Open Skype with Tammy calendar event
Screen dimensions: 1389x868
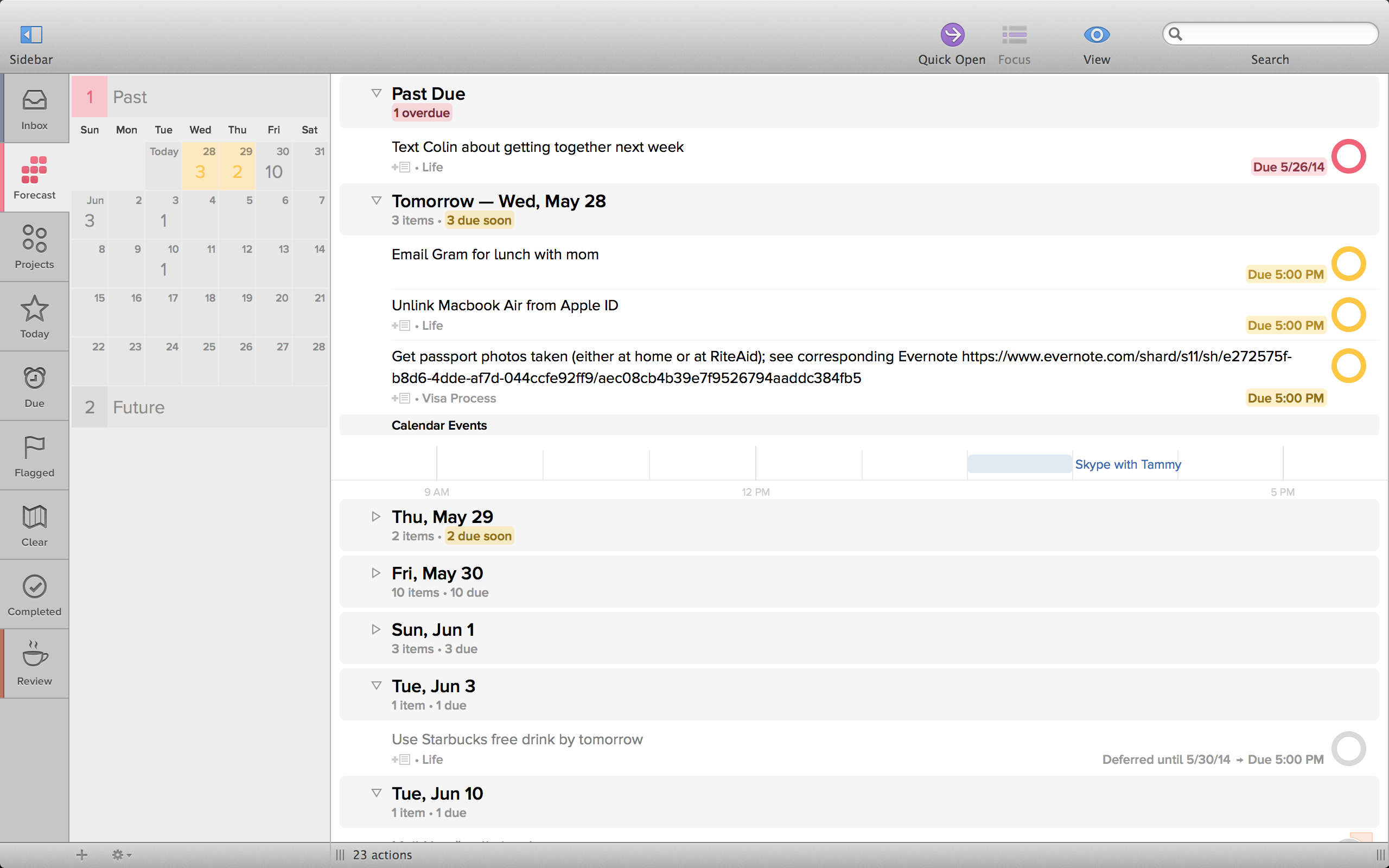[x=1128, y=464]
